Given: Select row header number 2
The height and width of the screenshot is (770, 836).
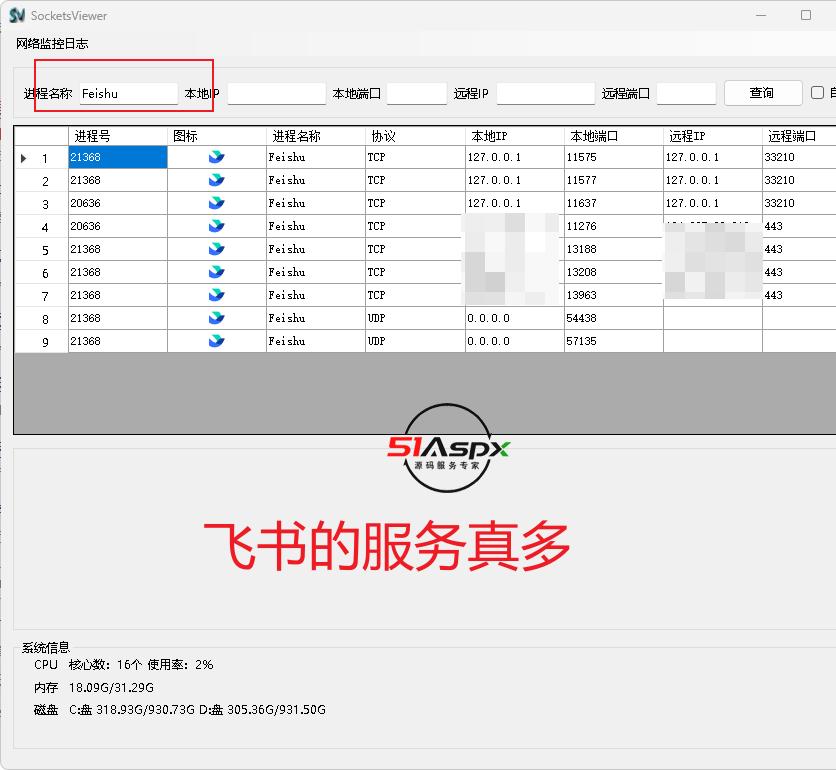Looking at the screenshot, I should (41, 180).
